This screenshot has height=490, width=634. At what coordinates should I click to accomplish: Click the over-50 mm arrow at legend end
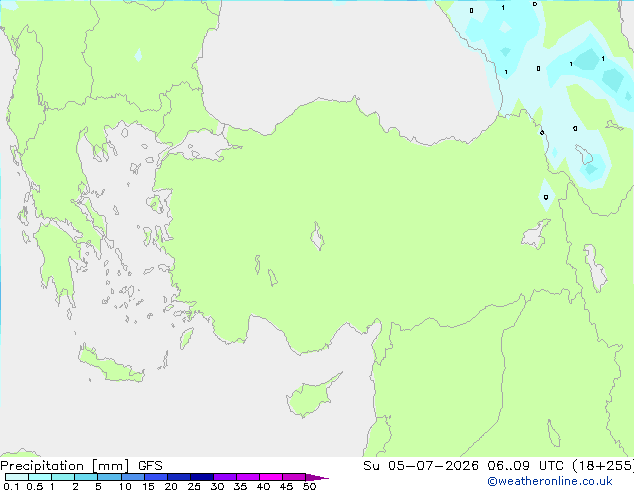[x=317, y=477]
